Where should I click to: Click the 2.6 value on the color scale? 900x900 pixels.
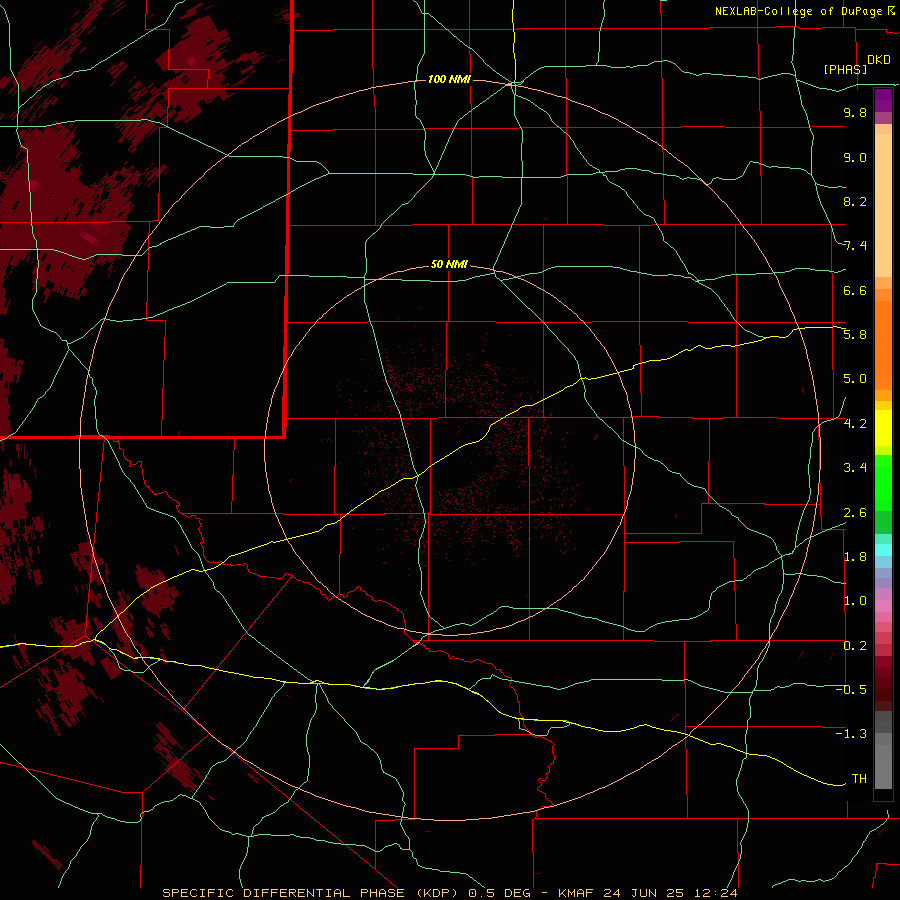coord(855,513)
